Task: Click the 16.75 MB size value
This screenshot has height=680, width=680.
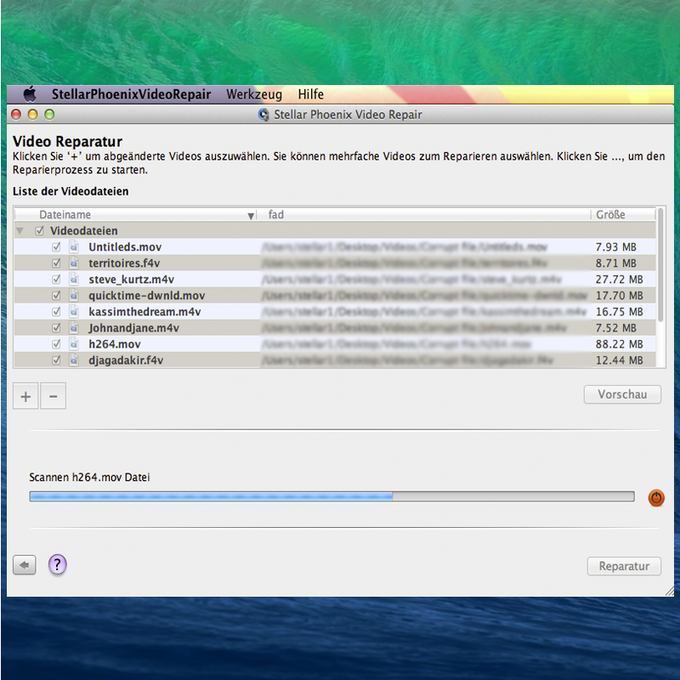Action: coord(619,312)
